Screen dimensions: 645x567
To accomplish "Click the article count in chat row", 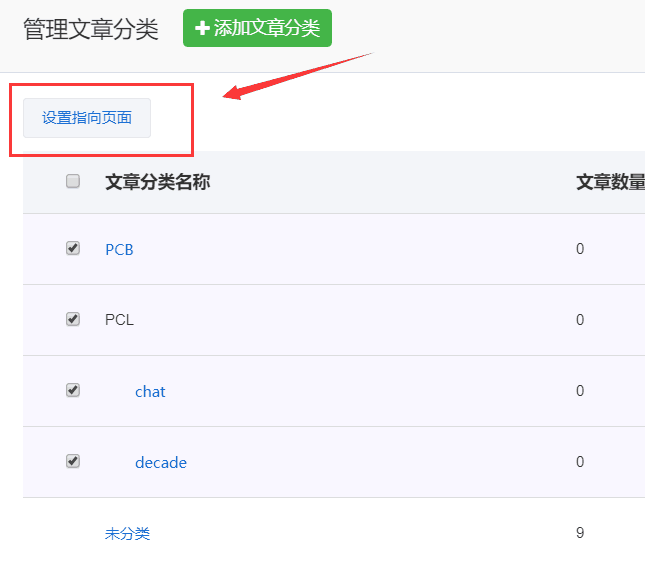I will pos(580,391).
